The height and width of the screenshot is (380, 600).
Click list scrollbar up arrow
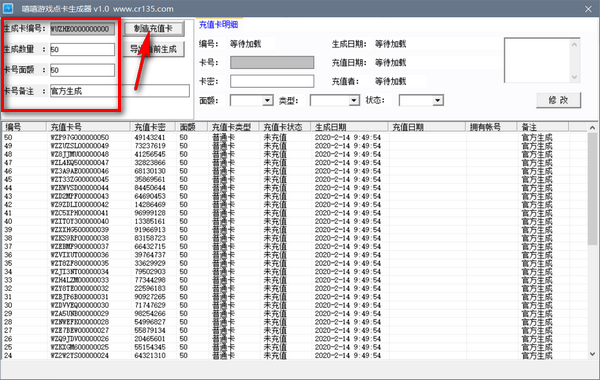coord(592,127)
